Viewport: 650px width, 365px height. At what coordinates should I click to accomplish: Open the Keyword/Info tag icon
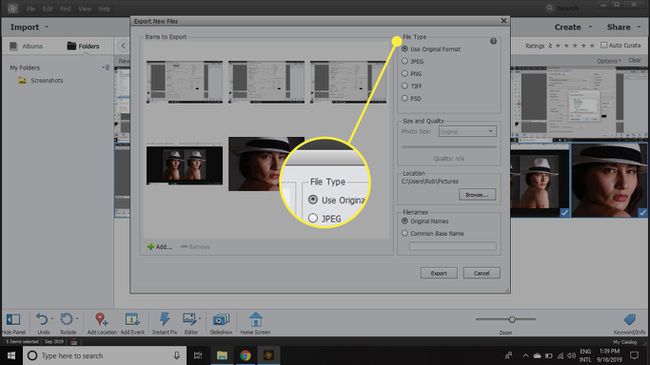[630, 319]
